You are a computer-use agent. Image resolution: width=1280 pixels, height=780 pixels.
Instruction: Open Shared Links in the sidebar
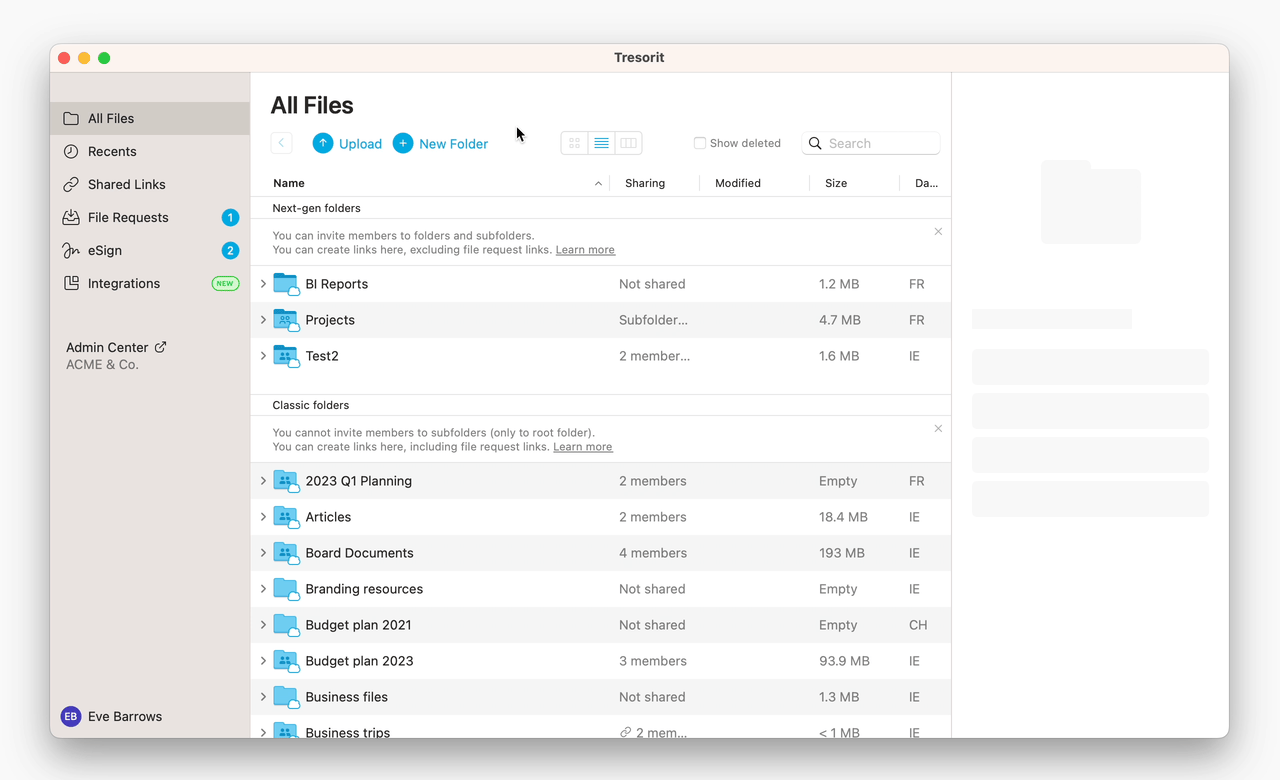[x=150, y=184]
